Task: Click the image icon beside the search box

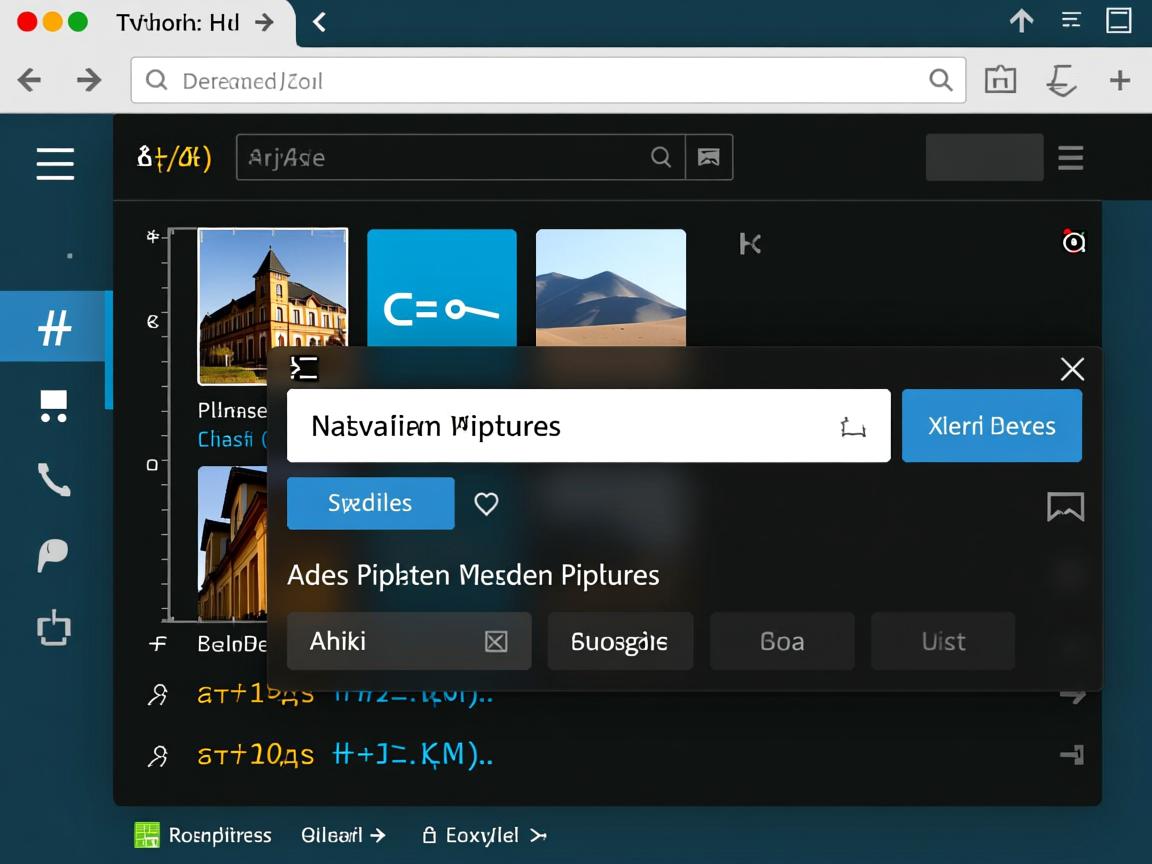Action: (x=709, y=157)
